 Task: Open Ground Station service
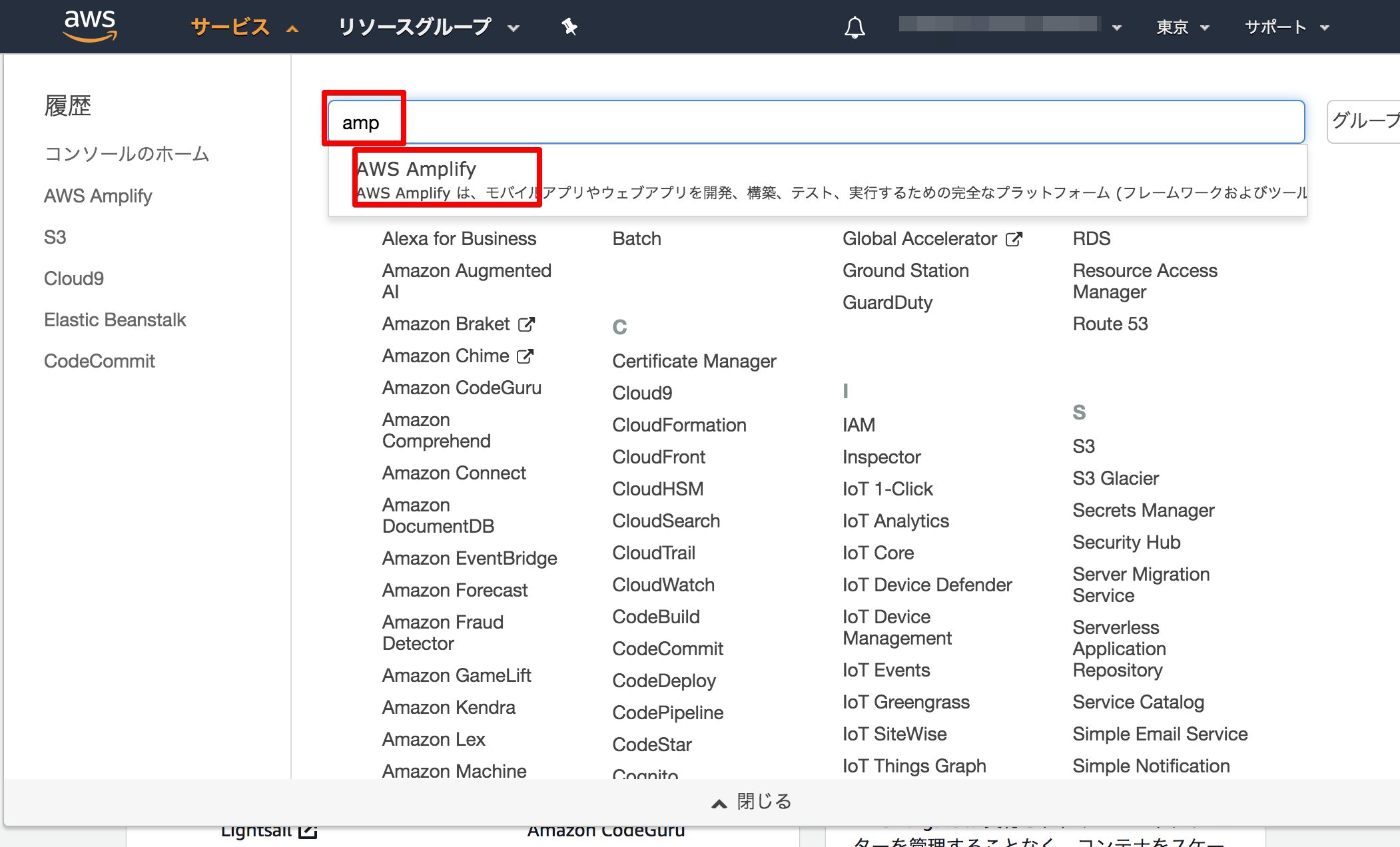pos(906,270)
